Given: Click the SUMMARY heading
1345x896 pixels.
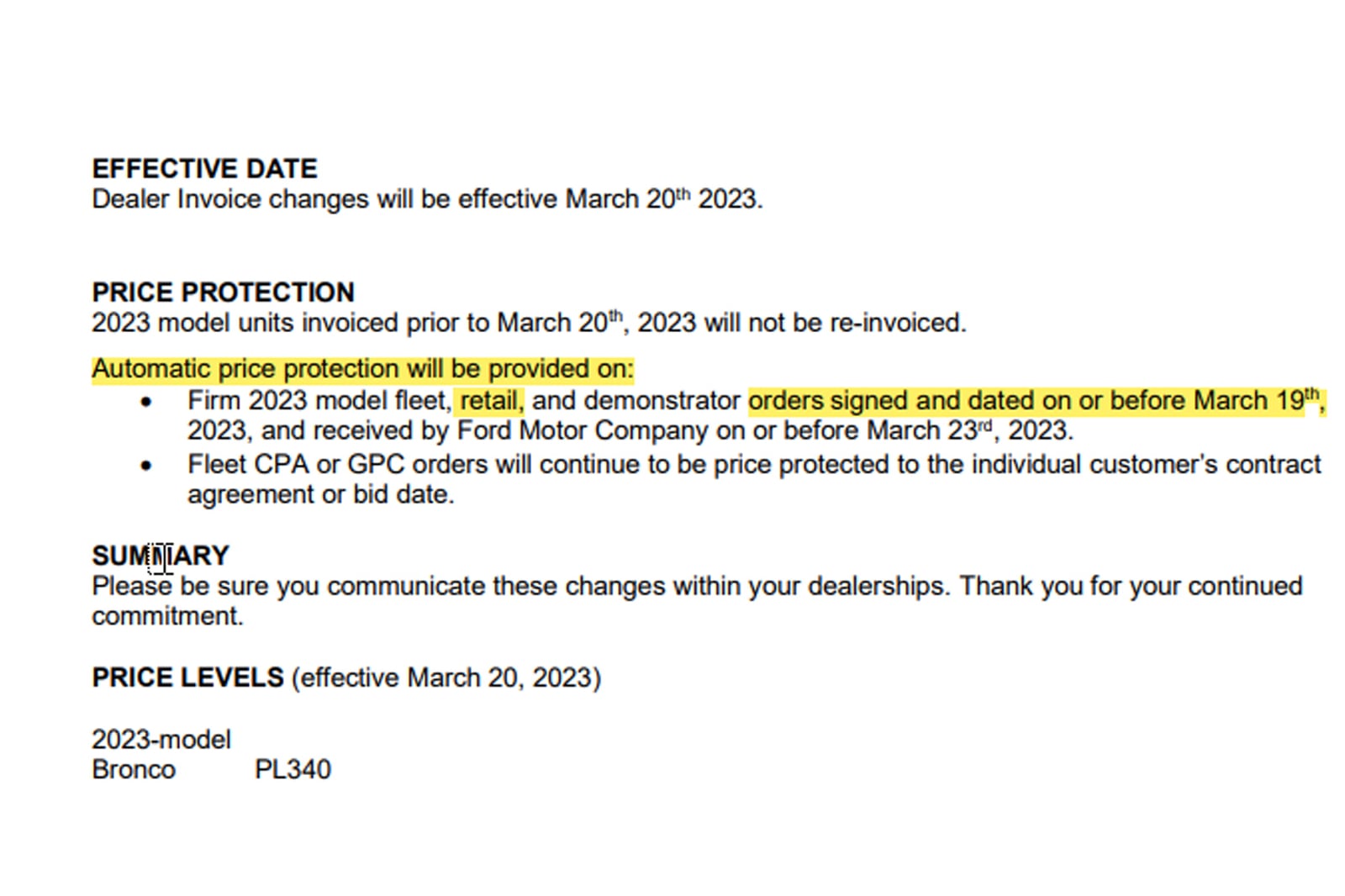Looking at the screenshot, I should [160, 556].
